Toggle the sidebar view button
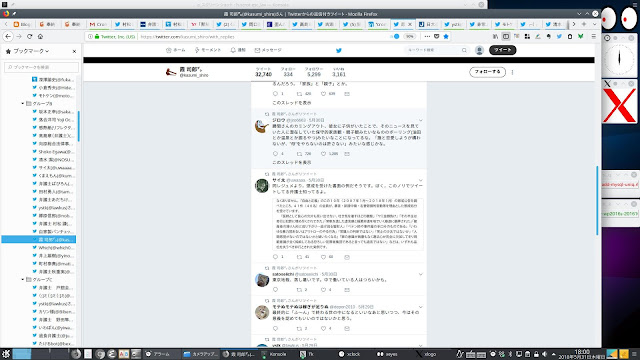The width and height of the screenshot is (640, 360). [506, 36]
